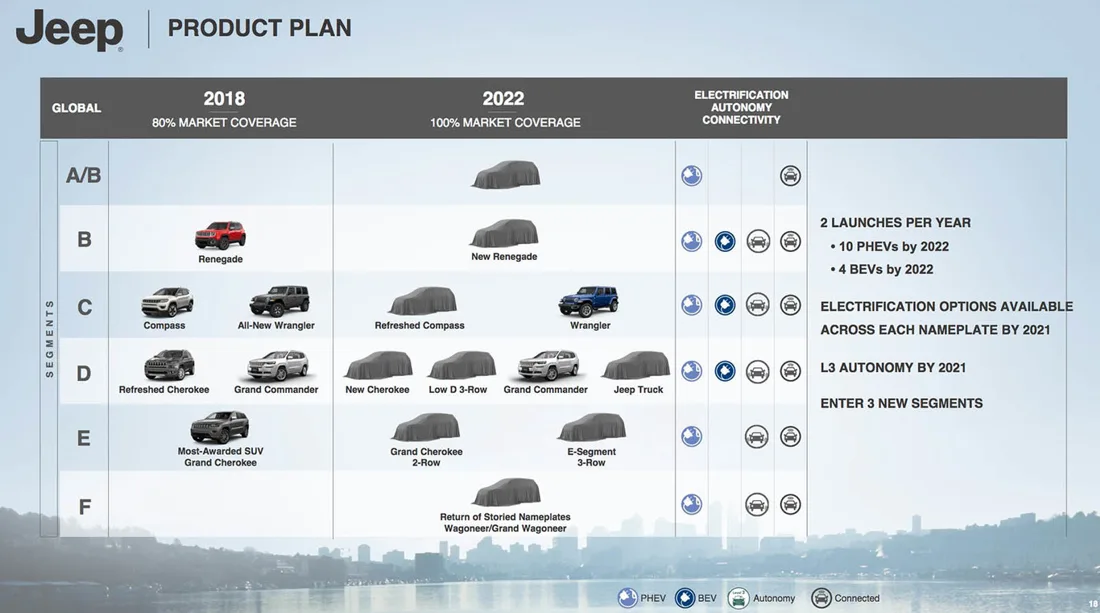The image size is (1100, 613).
Task: Select the white Compass car image
Action: click(x=167, y=302)
